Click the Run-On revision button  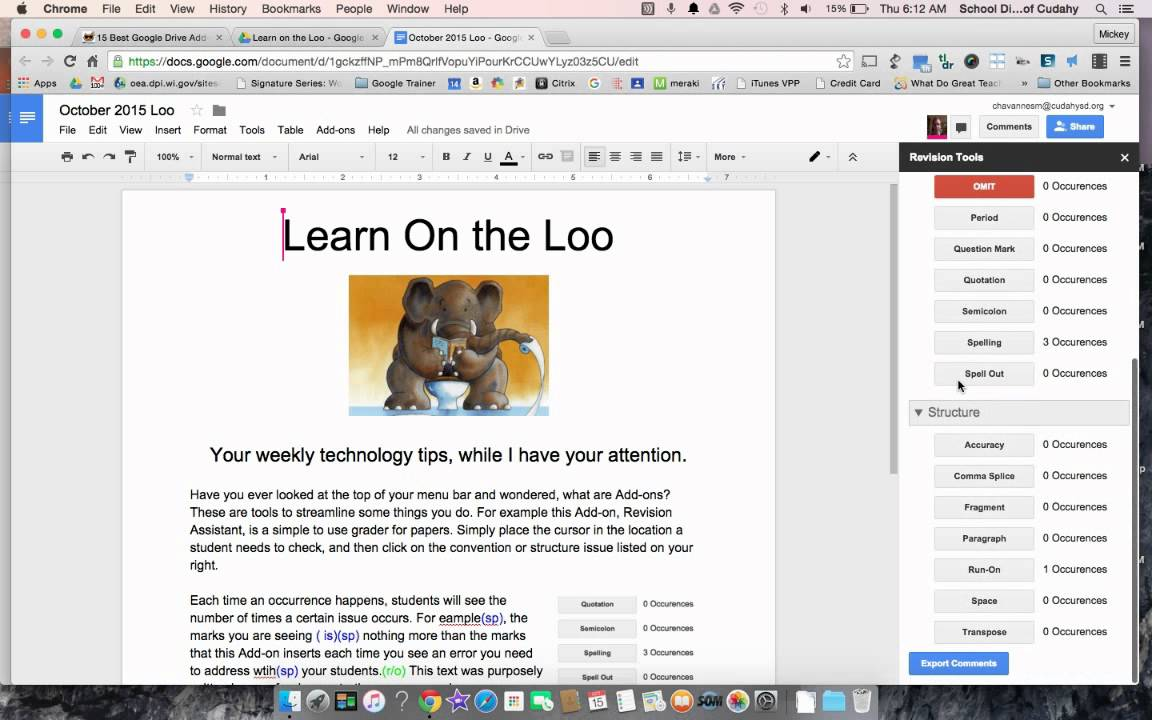click(984, 569)
